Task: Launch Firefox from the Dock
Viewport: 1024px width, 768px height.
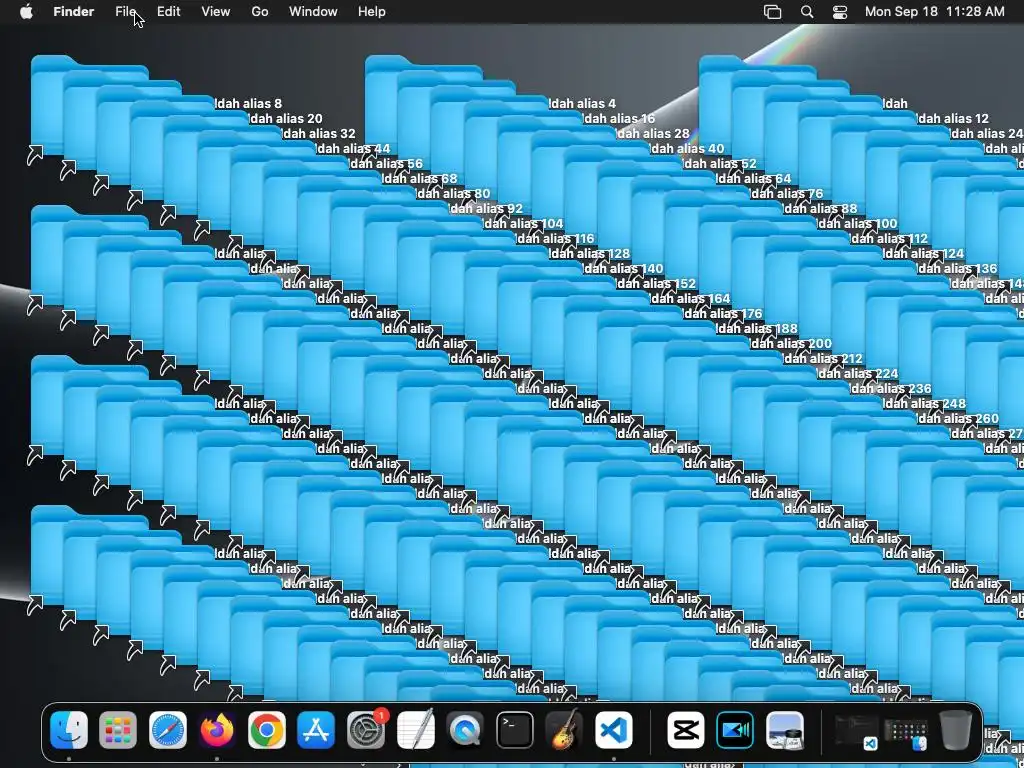Action: [x=217, y=729]
